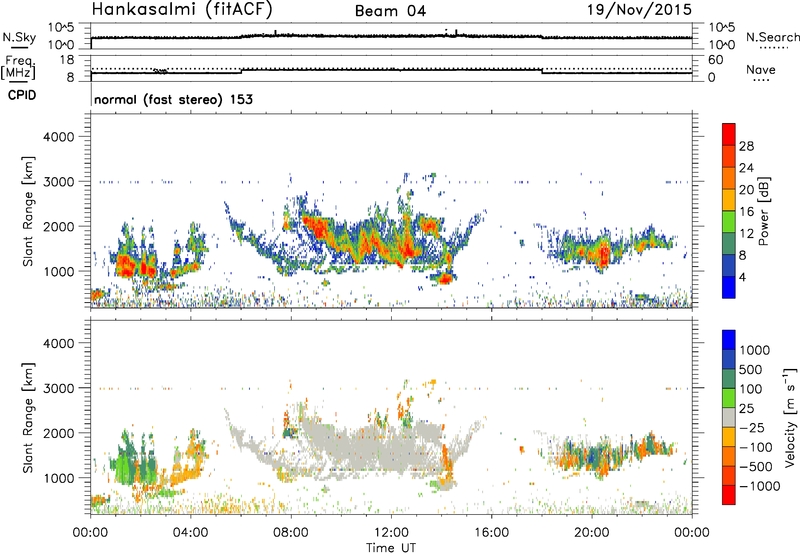The height and width of the screenshot is (554, 800).
Task: Click the '08:00' time axis label
Action: pyautogui.click(x=291, y=533)
